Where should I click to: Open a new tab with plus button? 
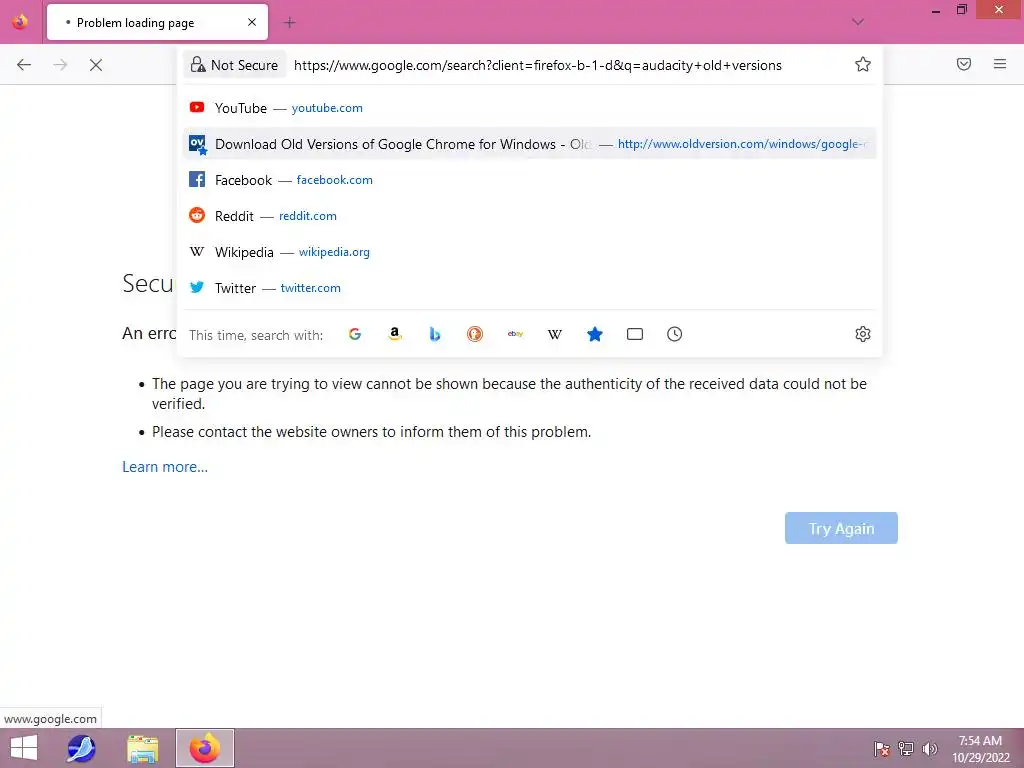289,22
